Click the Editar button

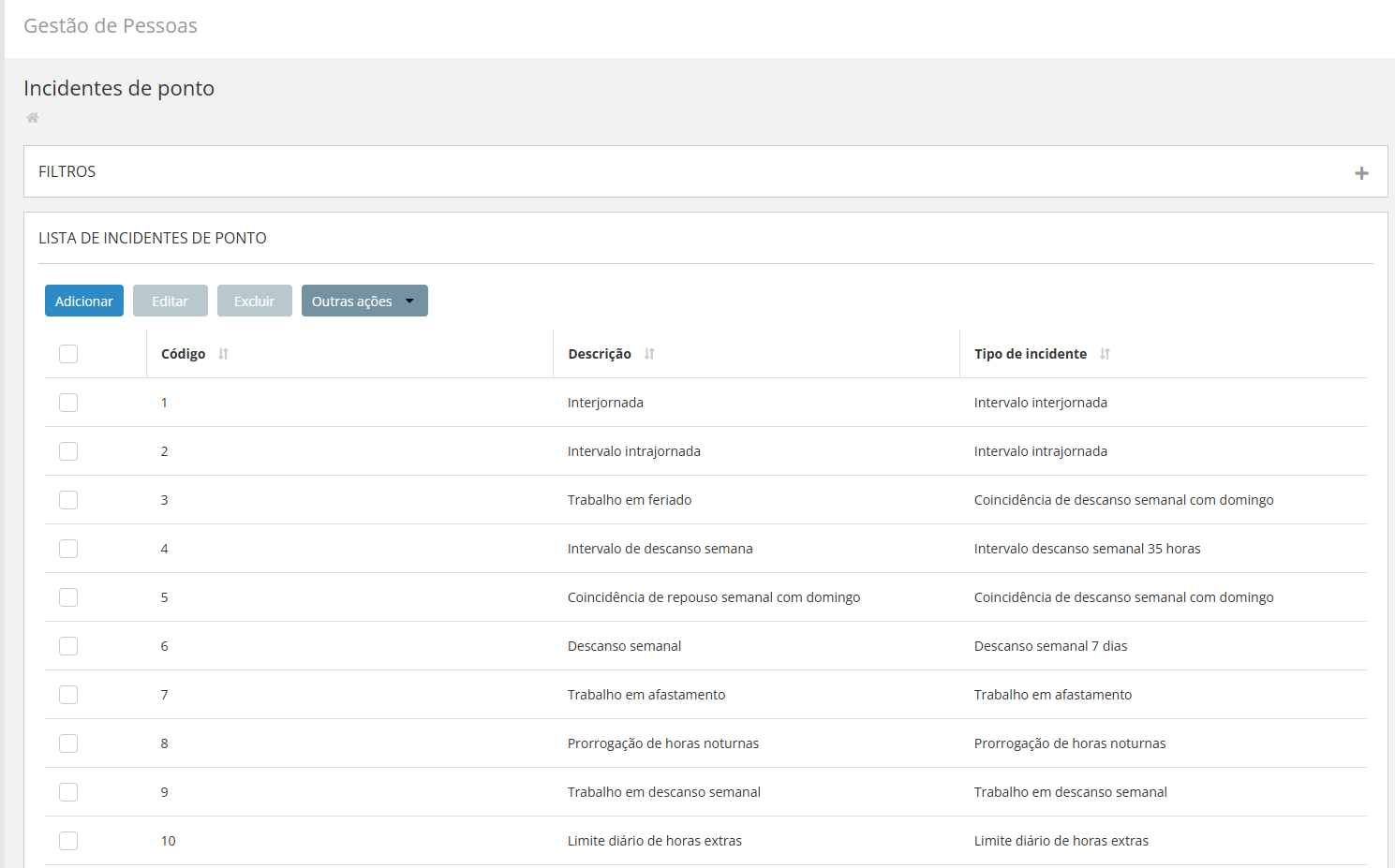[x=171, y=301]
